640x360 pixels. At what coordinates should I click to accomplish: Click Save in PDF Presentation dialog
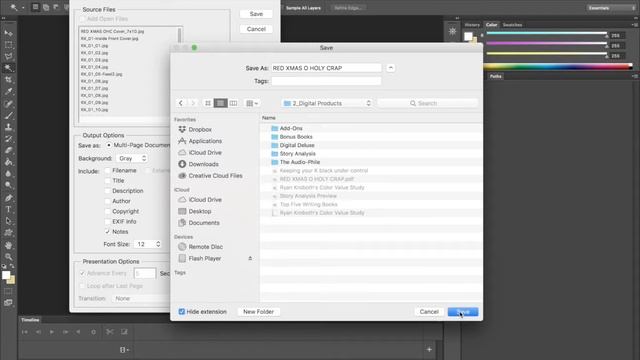[x=256, y=14]
